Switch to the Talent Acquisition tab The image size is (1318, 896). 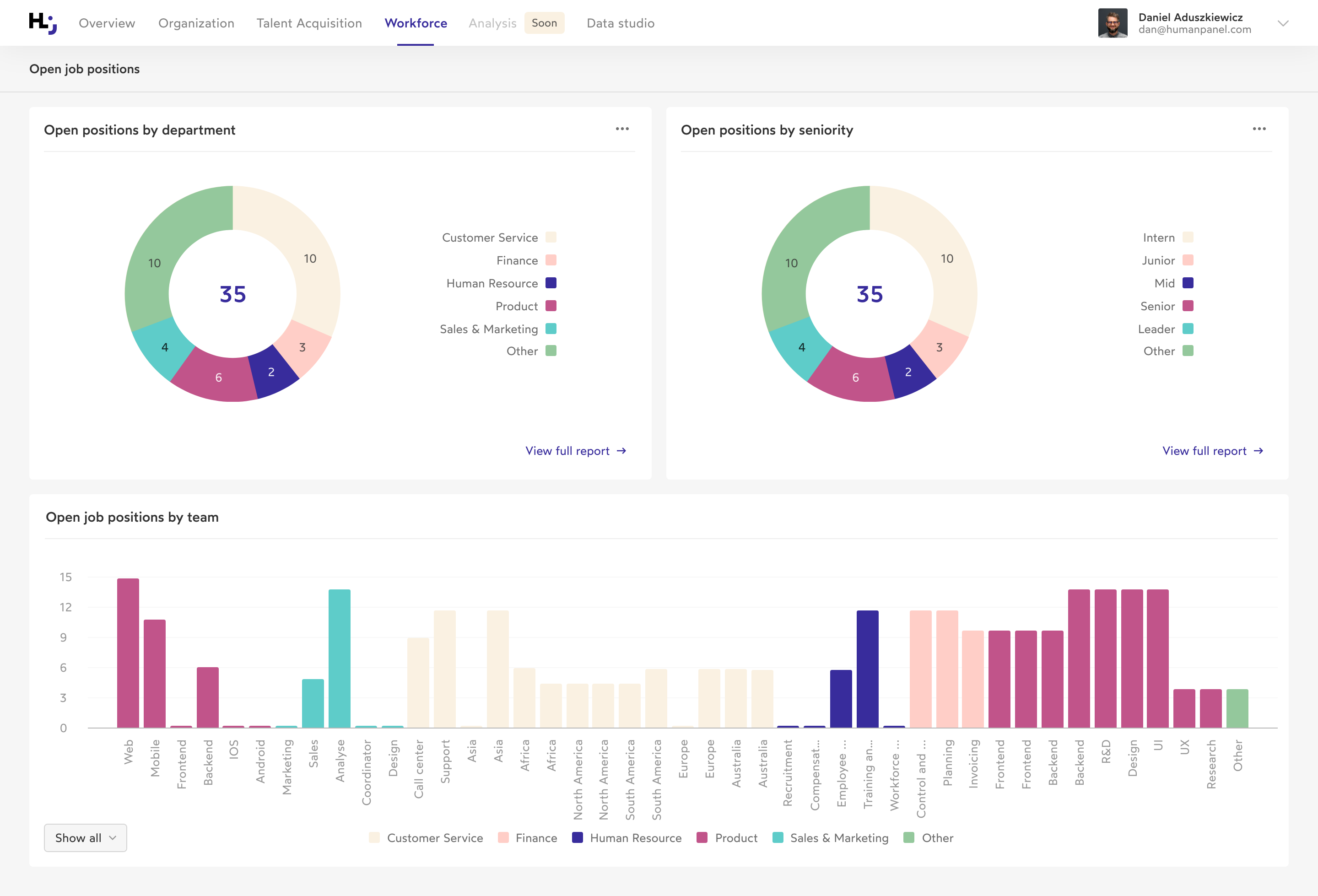(309, 23)
